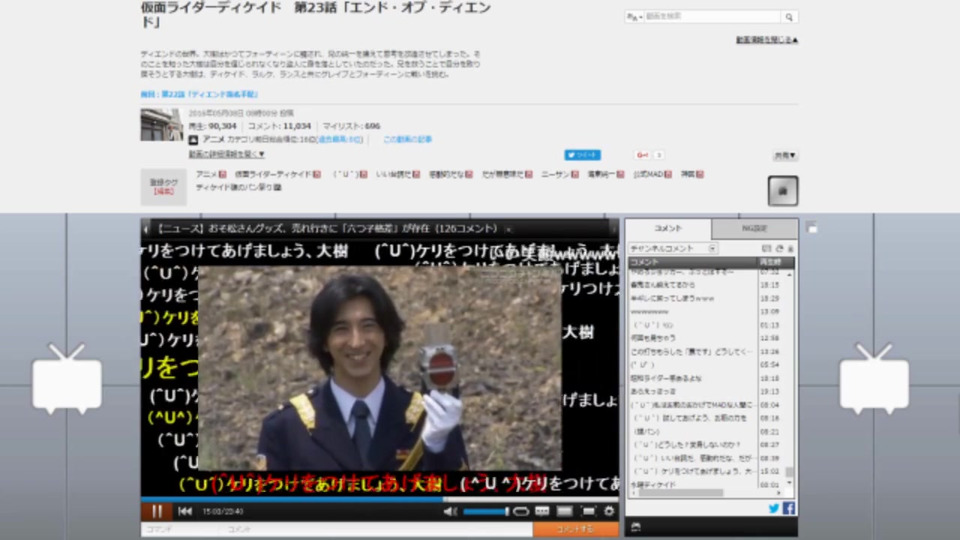Focus the comment command input field

pyautogui.click(x=180, y=529)
